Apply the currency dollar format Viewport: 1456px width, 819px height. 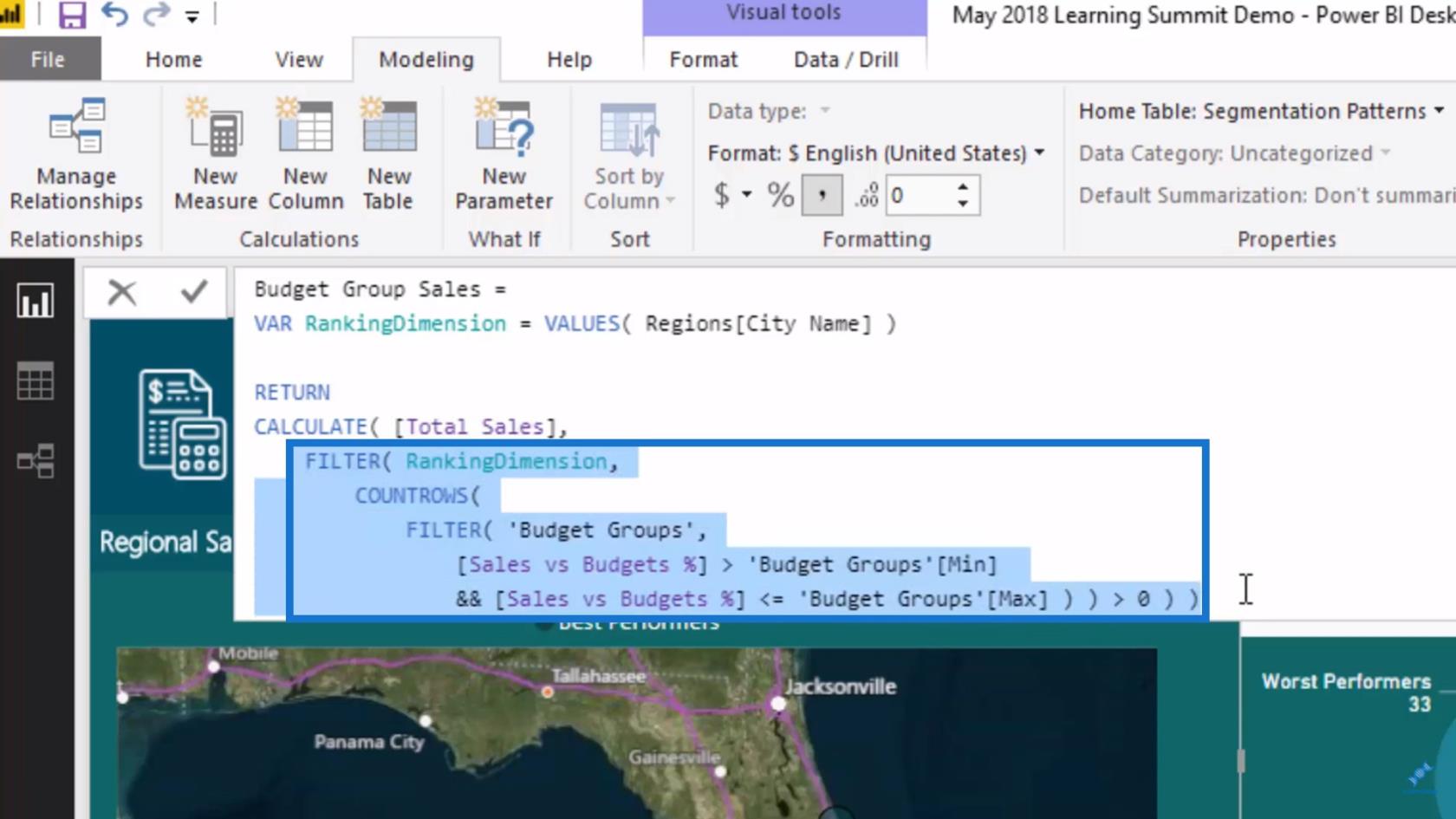pyautogui.click(x=721, y=195)
